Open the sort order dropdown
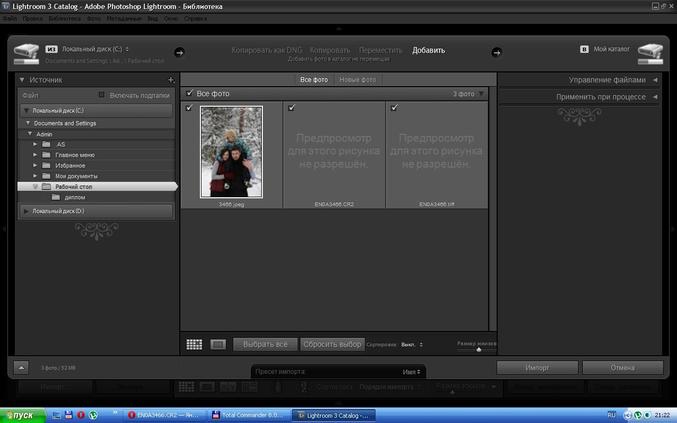The height and width of the screenshot is (423, 677). pyautogui.click(x=412, y=344)
